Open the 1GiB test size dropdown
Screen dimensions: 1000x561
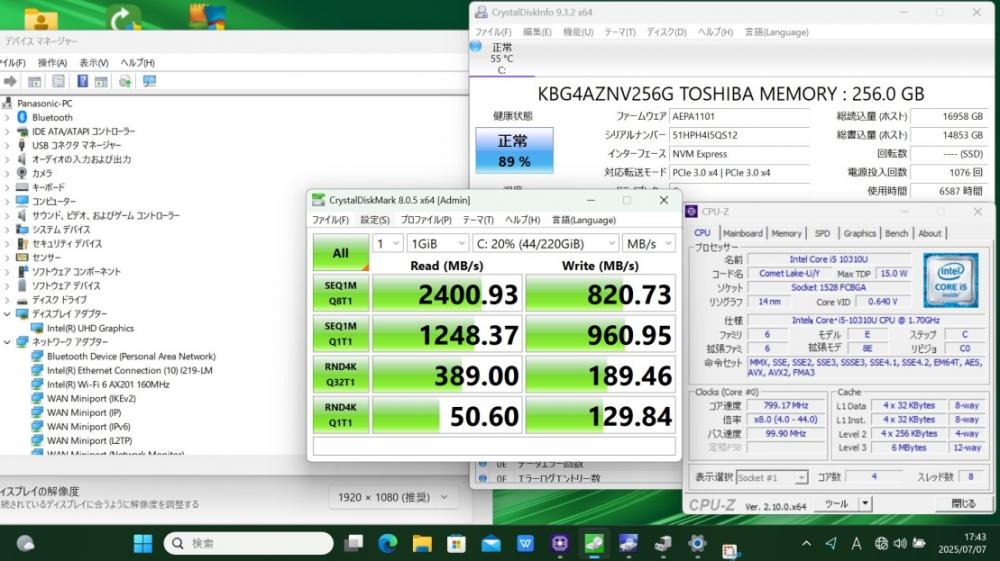438,244
